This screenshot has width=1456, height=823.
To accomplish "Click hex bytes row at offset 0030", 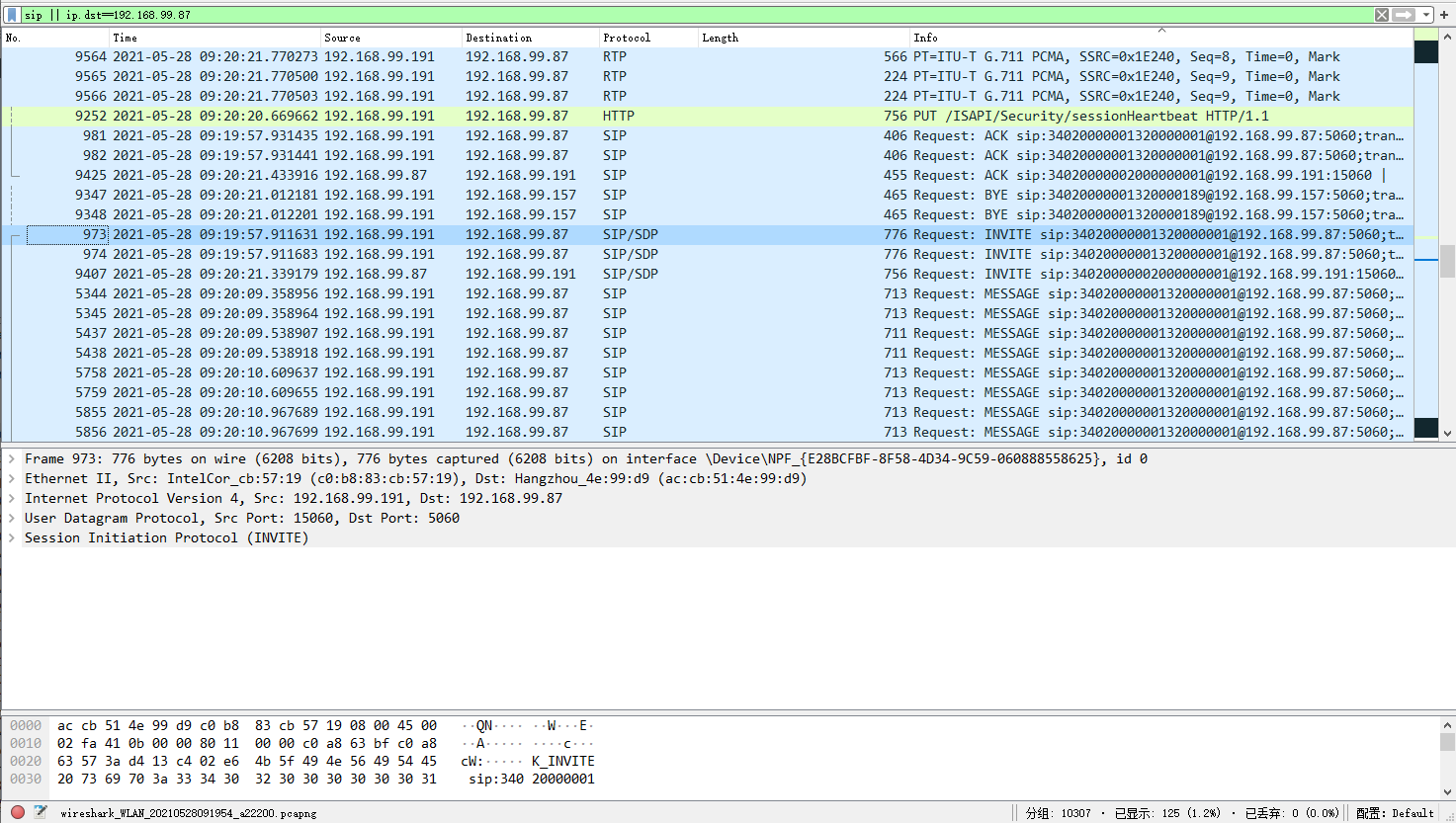I will (247, 779).
